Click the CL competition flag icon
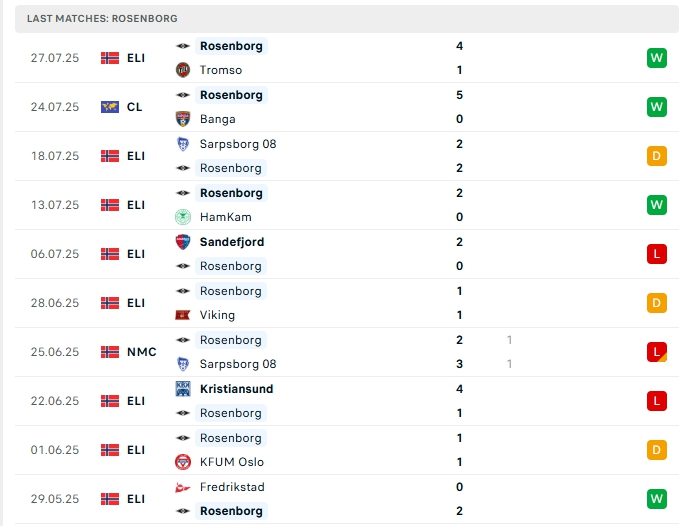691x526 pixels. pyautogui.click(x=110, y=107)
